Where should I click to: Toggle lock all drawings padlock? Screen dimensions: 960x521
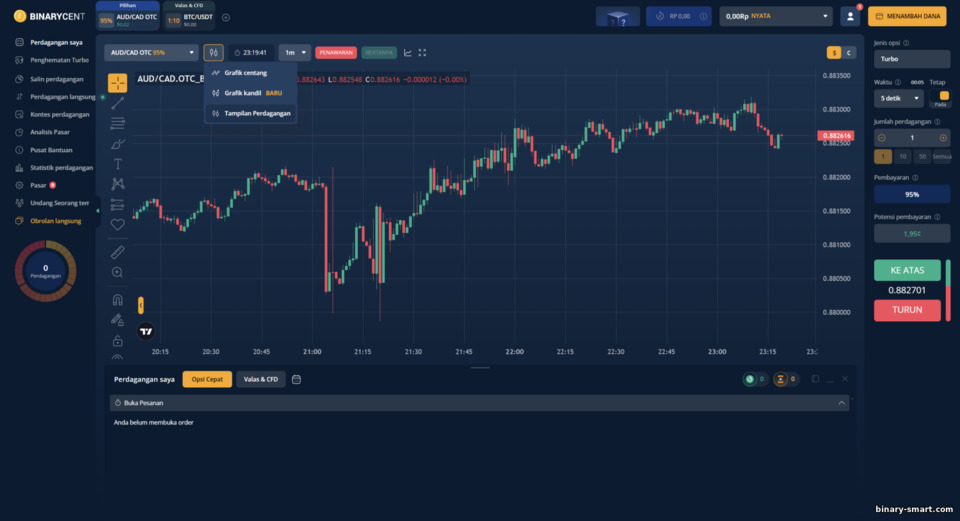coord(118,340)
